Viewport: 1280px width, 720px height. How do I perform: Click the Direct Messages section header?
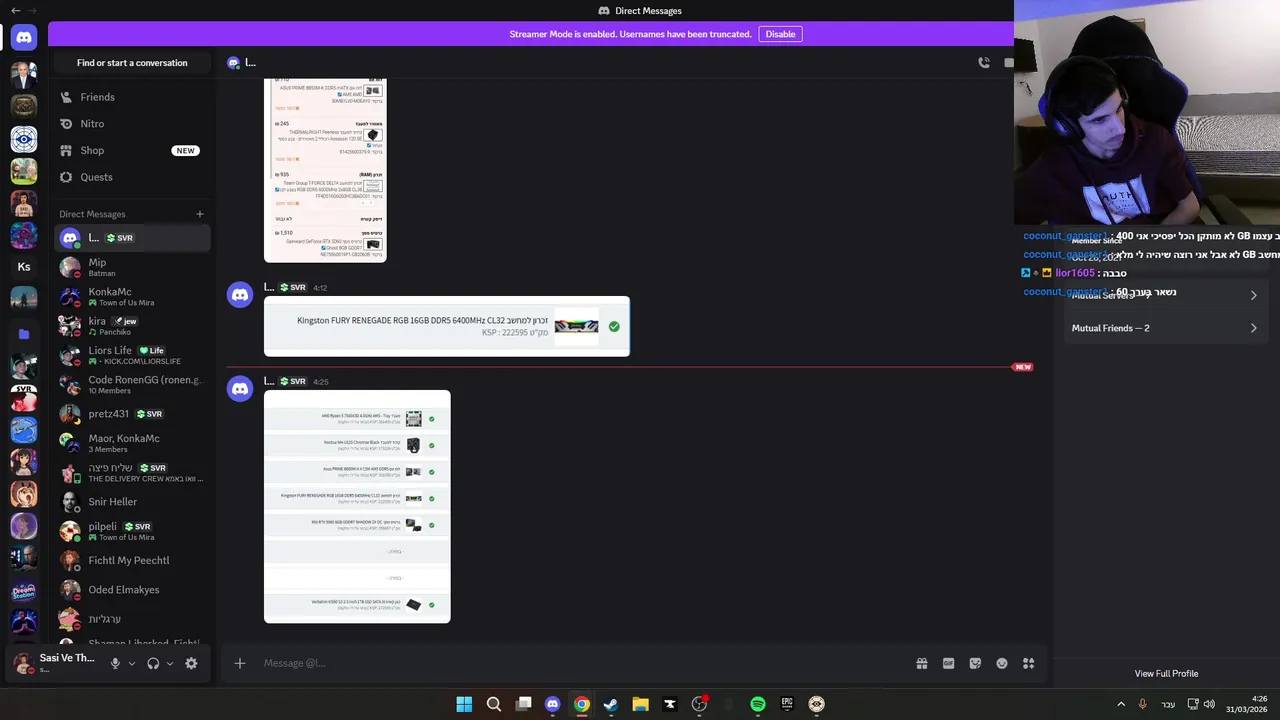(x=92, y=214)
